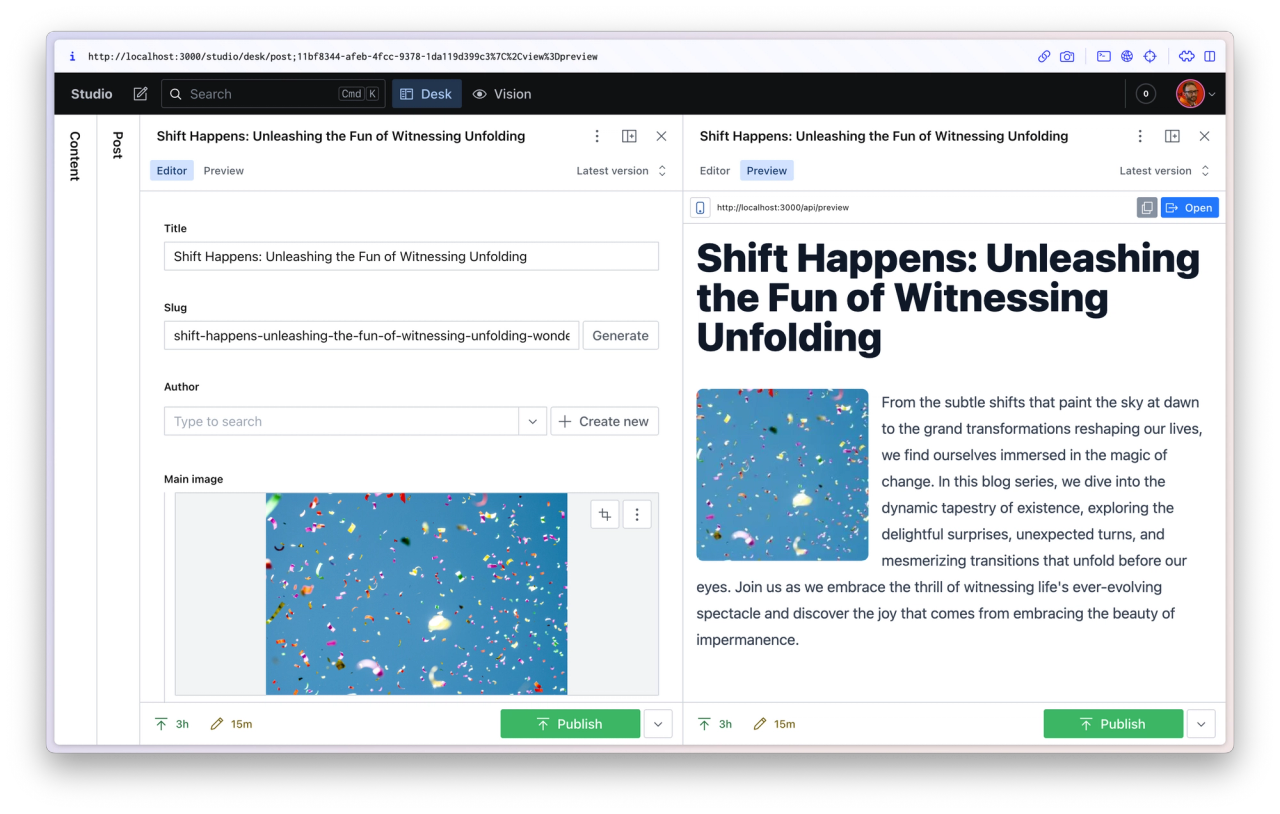1280x814 pixels.
Task: Click the camera screenshot icon in browser toolbar
Action: 1067,56
